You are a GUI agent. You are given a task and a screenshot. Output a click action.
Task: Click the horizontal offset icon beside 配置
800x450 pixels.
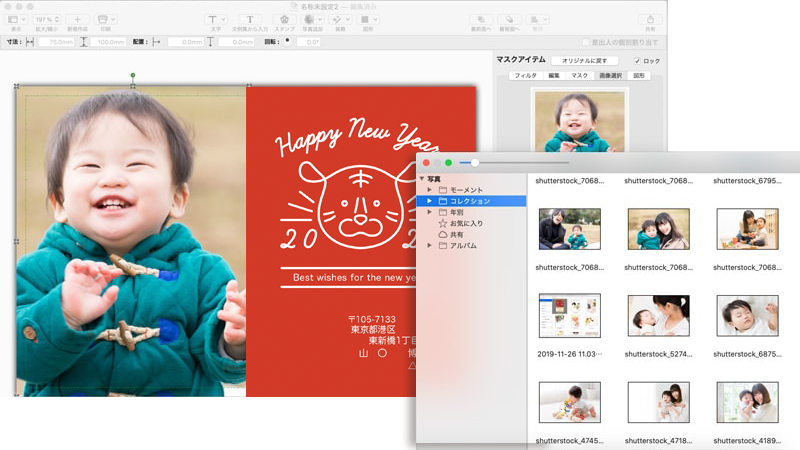click(x=157, y=42)
